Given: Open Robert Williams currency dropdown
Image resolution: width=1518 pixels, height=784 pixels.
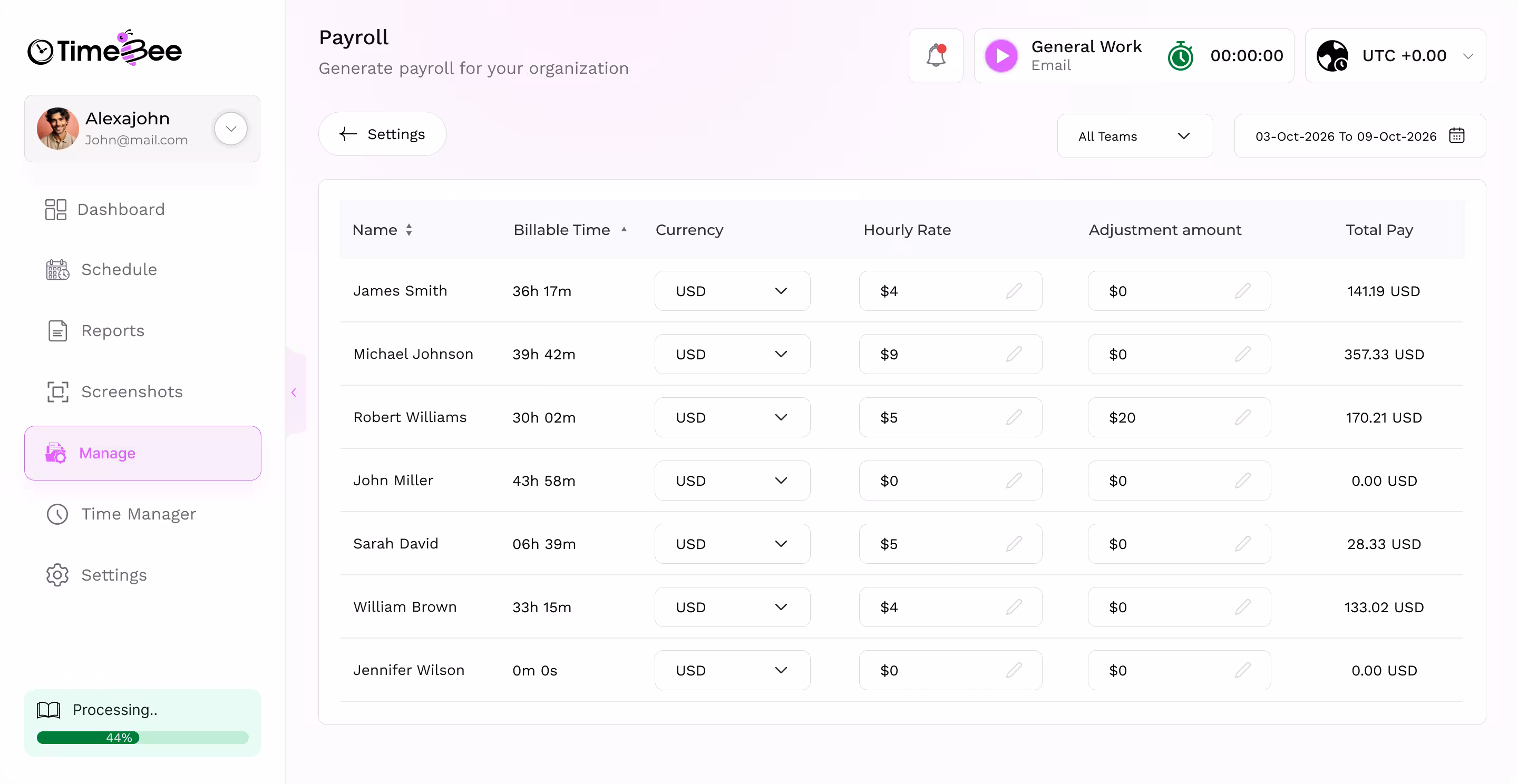Looking at the screenshot, I should 732,417.
